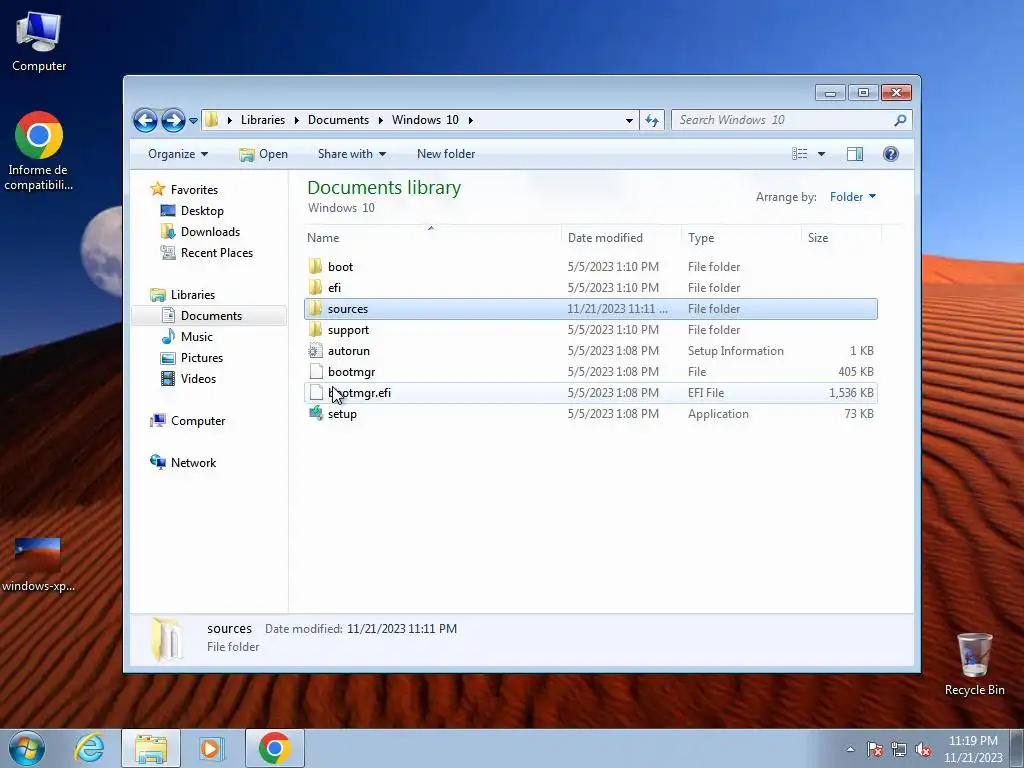Select the windows-xp... desktop image file

(x=38, y=565)
